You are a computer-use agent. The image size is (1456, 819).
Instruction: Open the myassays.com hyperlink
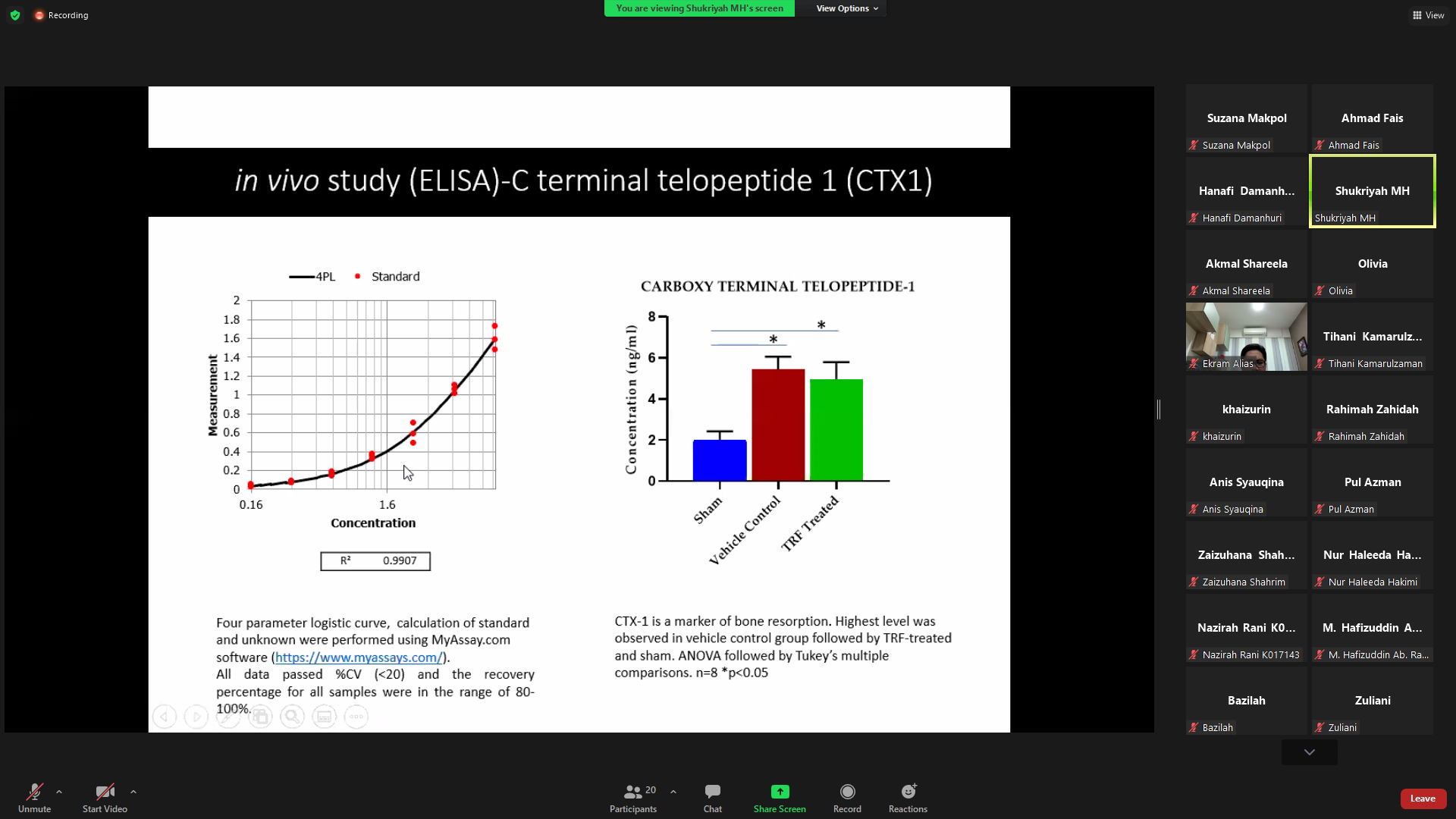point(358,657)
